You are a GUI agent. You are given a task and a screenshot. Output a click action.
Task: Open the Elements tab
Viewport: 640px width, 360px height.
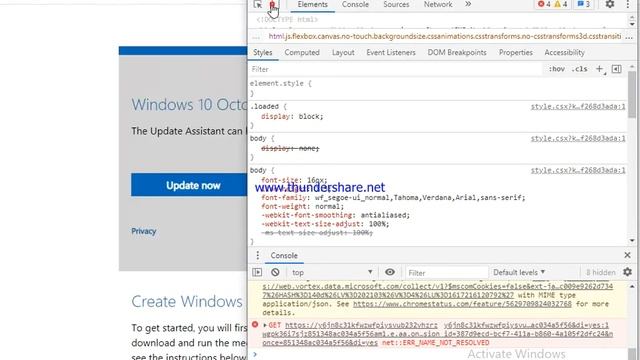point(312,4)
